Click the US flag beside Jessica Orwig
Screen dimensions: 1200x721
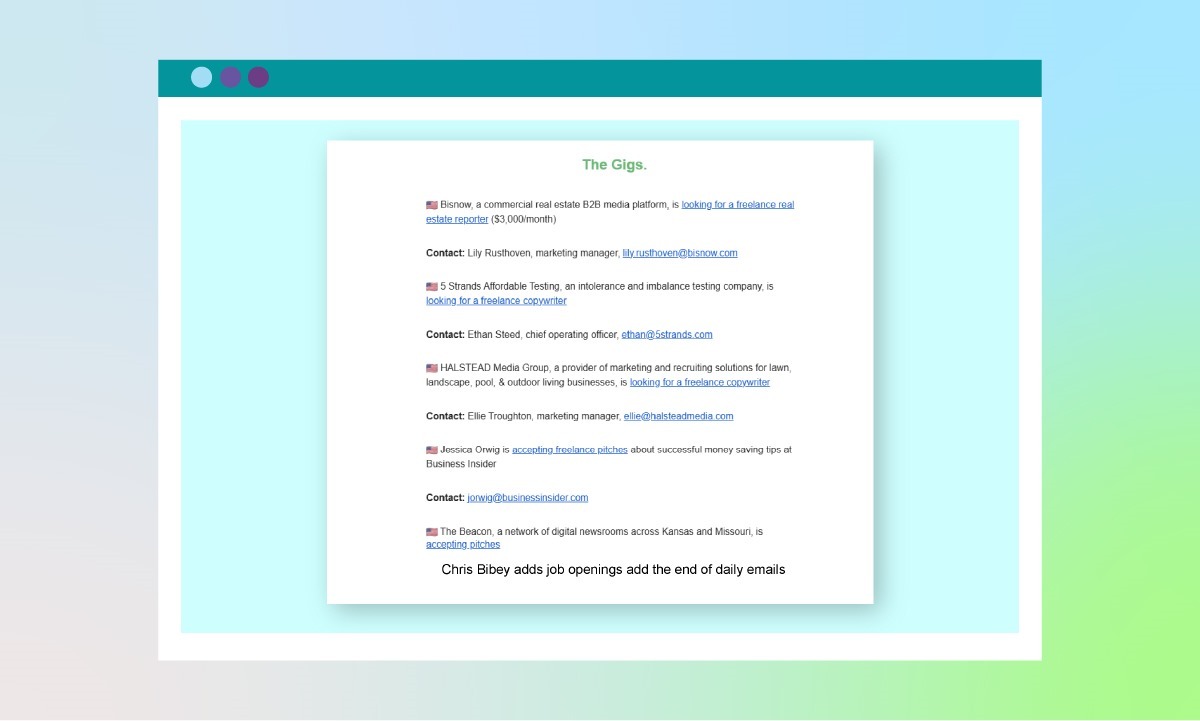(432, 450)
